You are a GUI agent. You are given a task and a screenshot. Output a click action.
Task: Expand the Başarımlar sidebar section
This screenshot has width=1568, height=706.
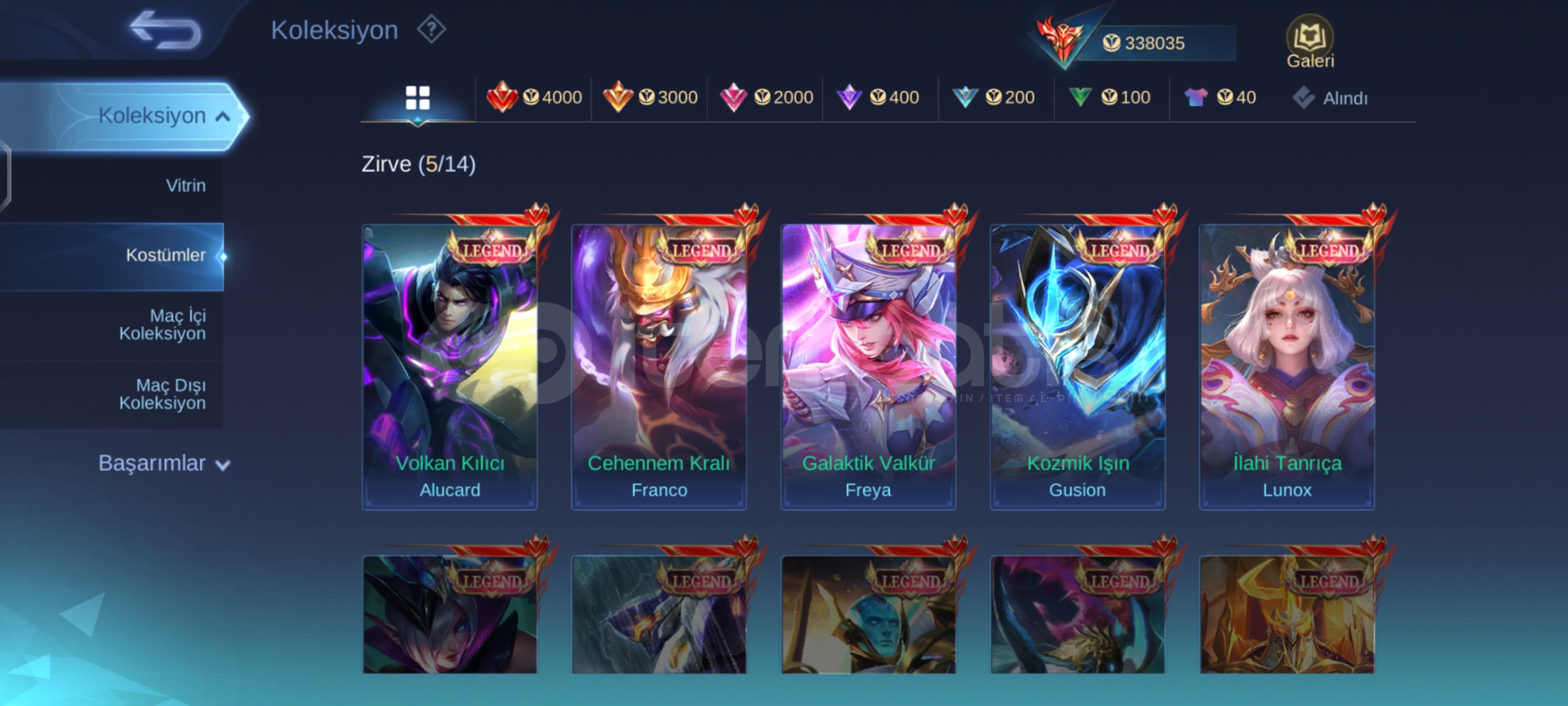(163, 463)
